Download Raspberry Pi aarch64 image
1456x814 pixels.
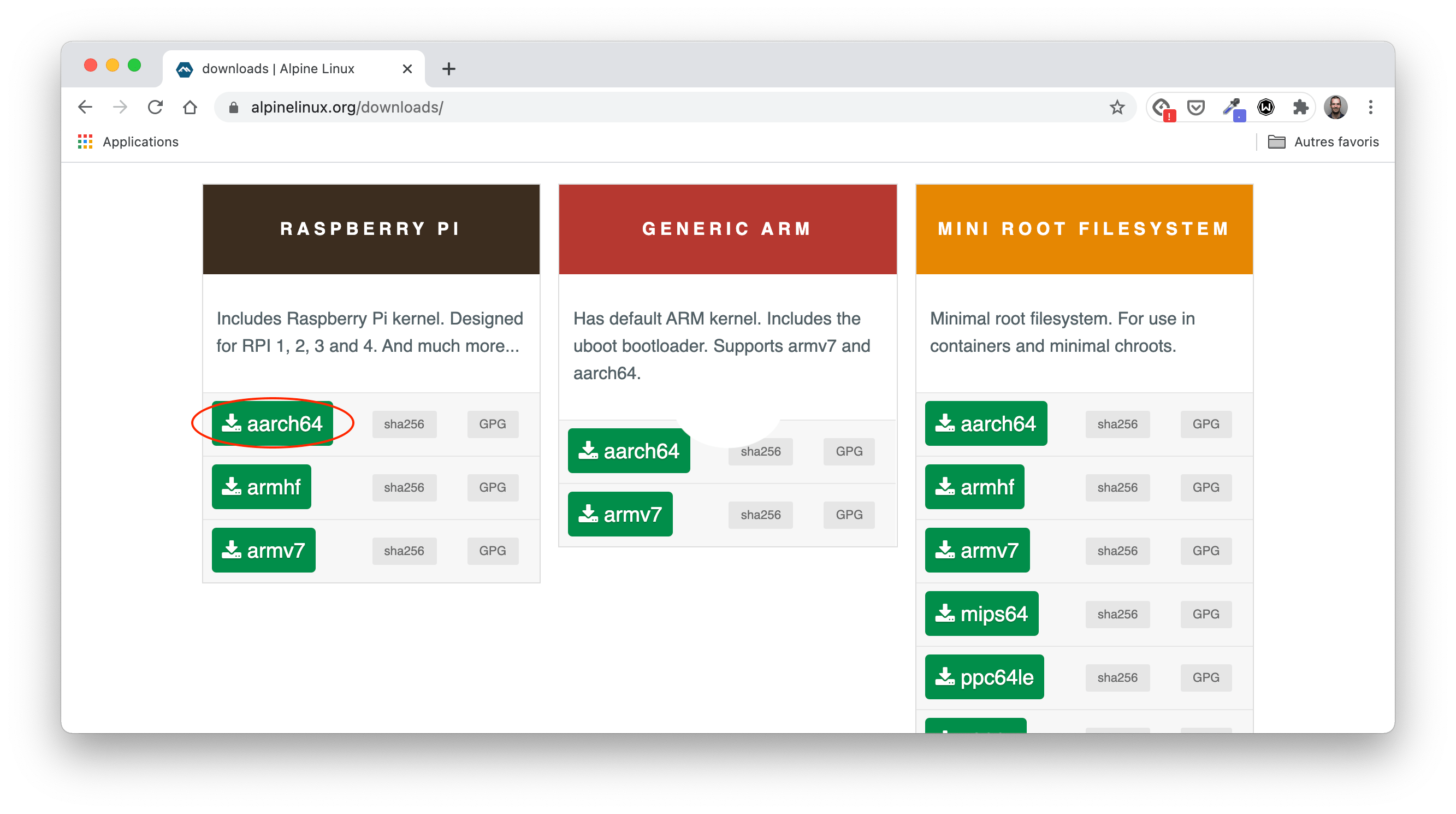click(x=273, y=423)
